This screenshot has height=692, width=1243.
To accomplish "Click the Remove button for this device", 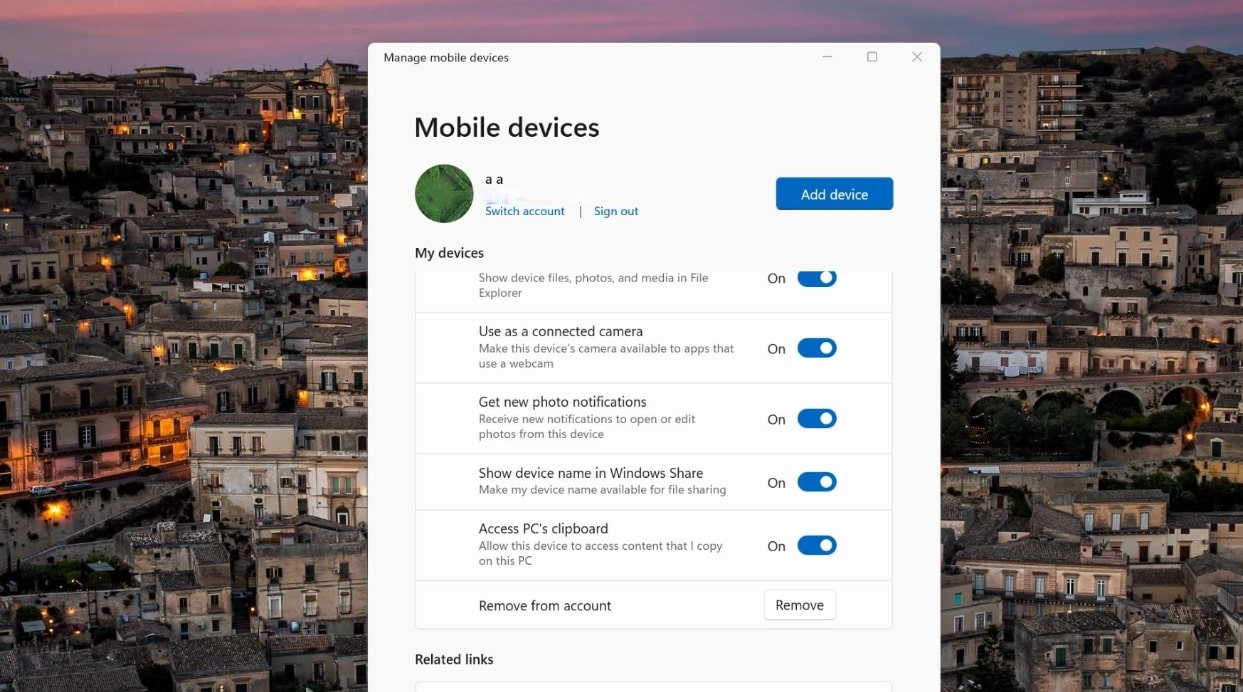I will point(800,605).
